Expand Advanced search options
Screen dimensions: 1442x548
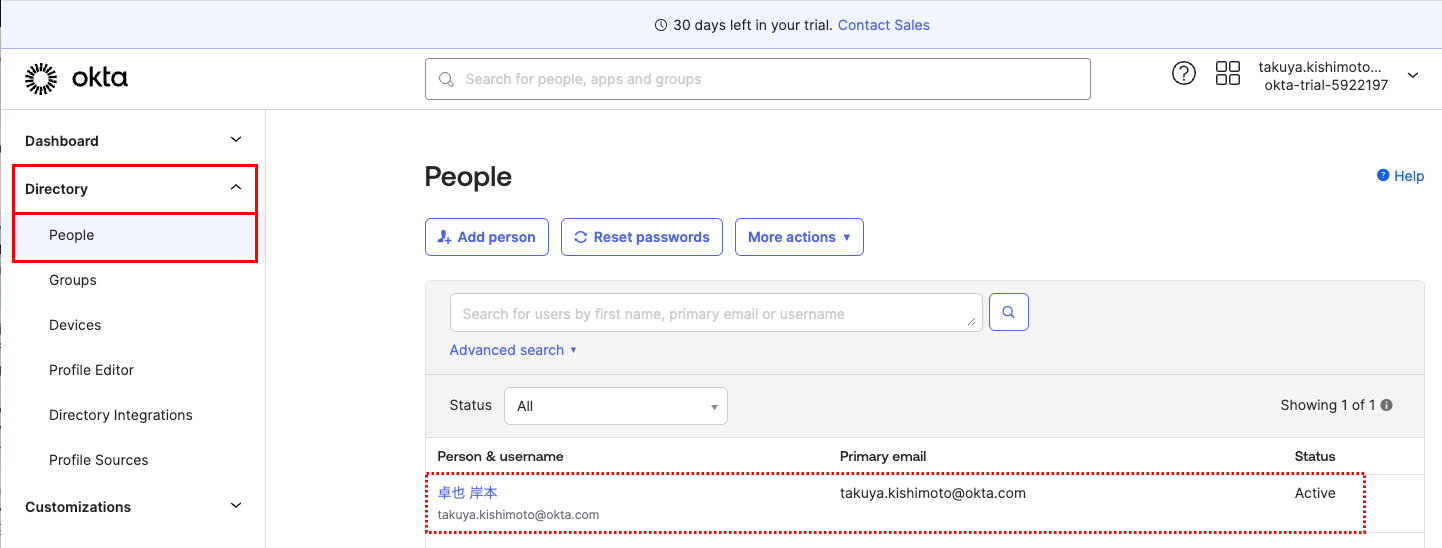[x=513, y=350]
